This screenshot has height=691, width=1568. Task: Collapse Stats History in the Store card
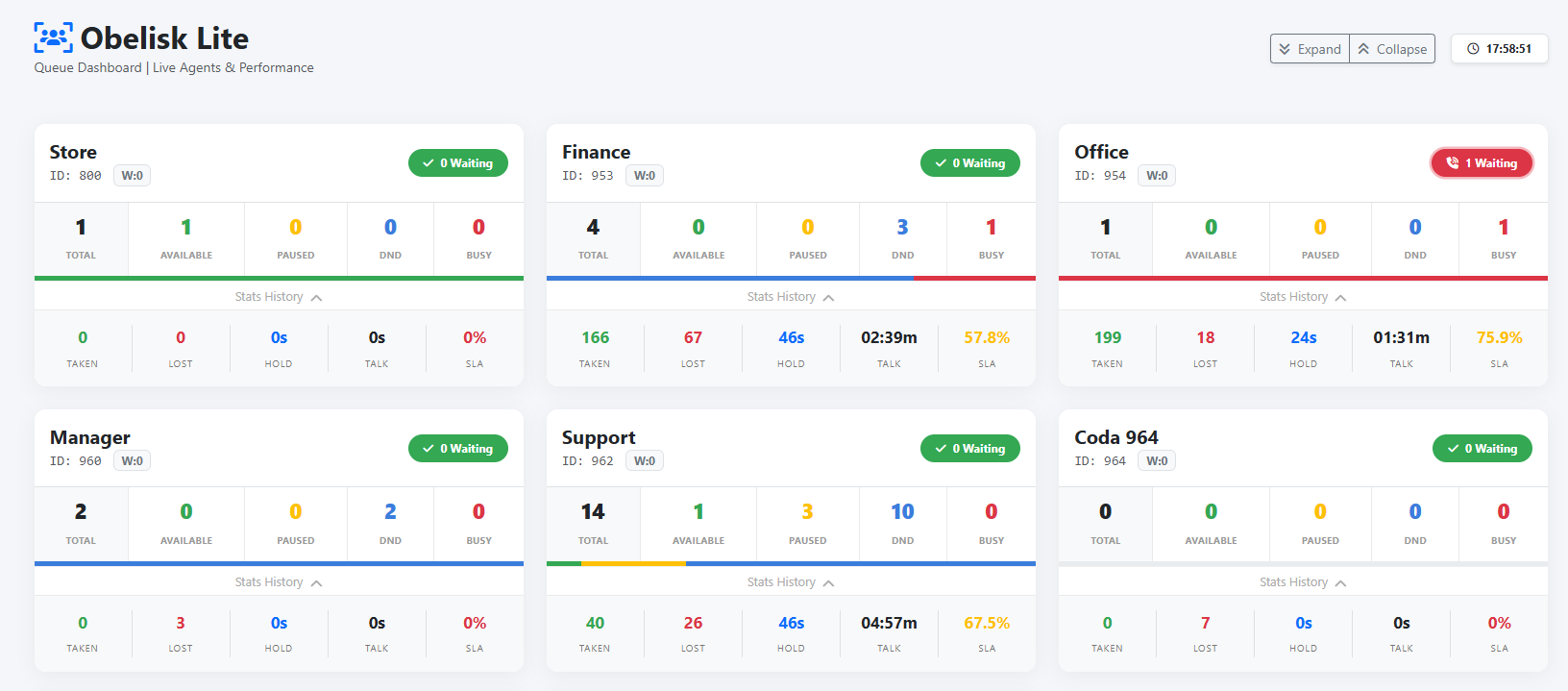[279, 297]
